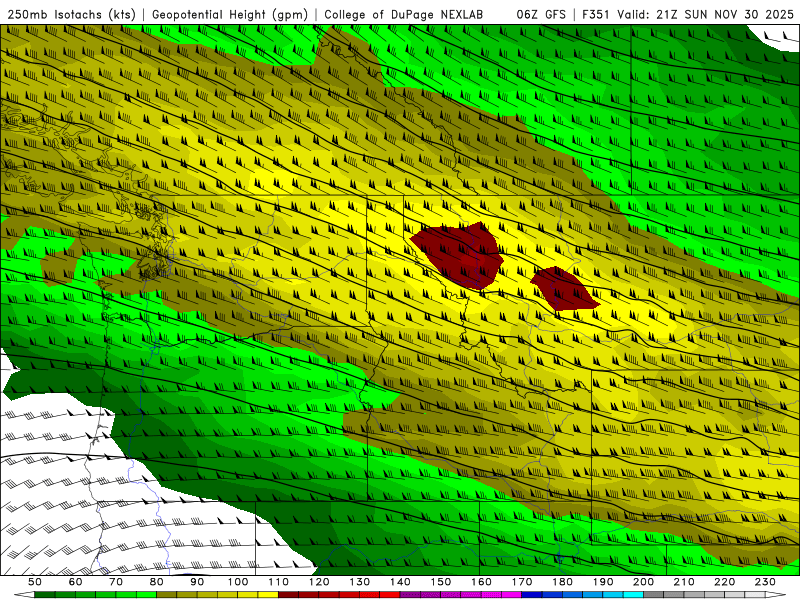Click the 'F351' forecast hour label
The height and width of the screenshot is (600, 800).
pos(596,14)
